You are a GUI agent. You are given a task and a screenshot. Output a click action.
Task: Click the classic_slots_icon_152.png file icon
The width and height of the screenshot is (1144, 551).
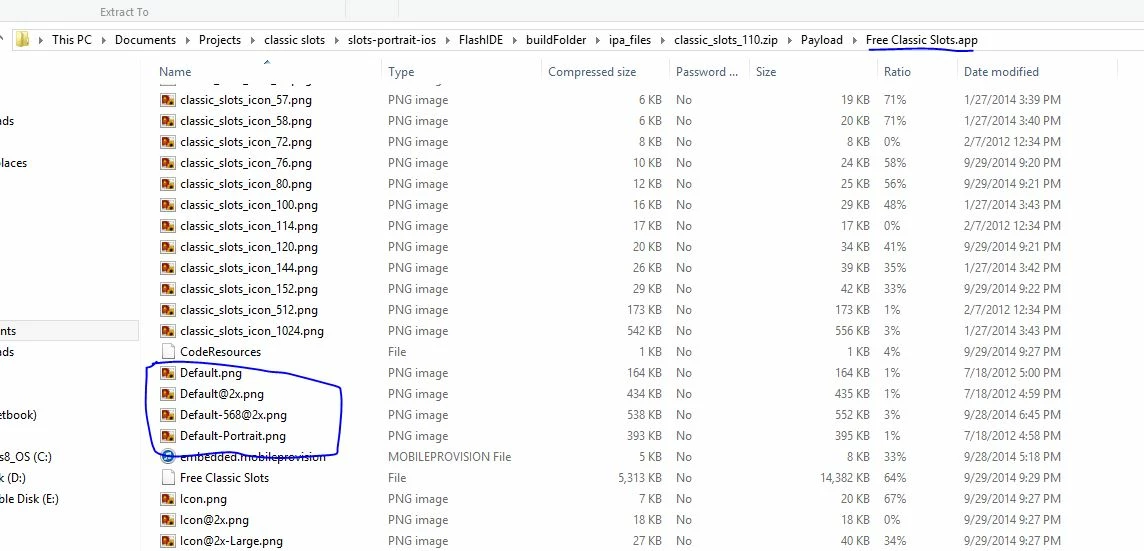pos(168,289)
